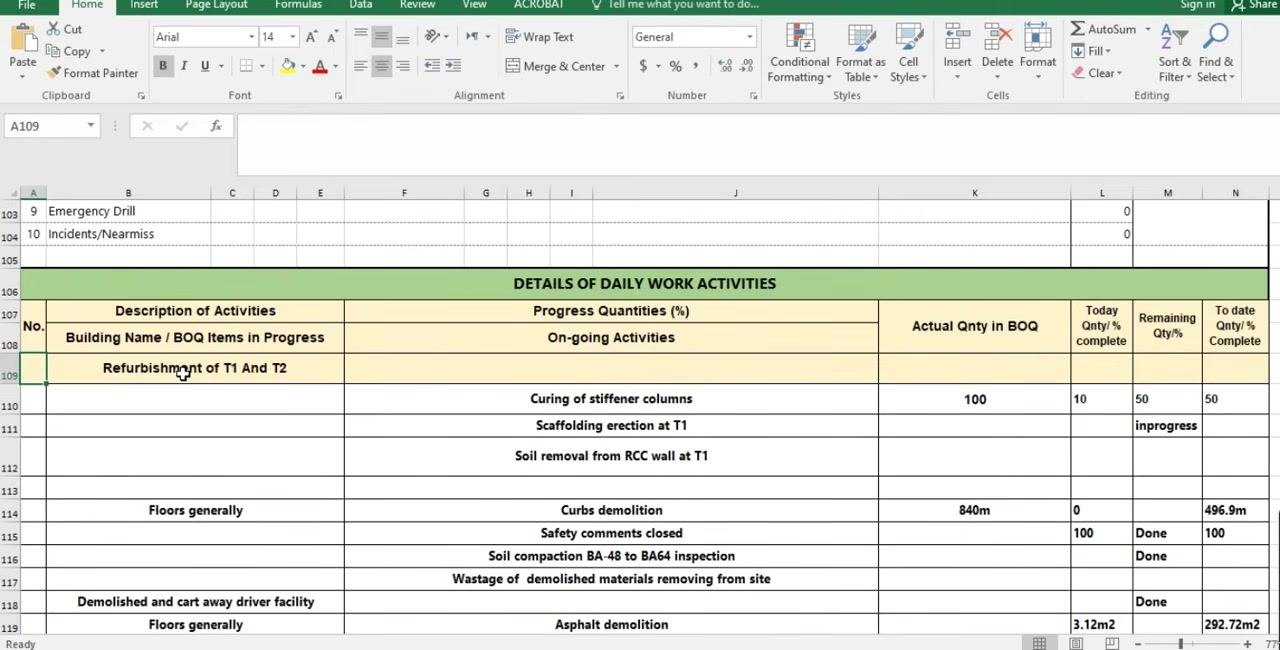Toggle top align
The width and height of the screenshot is (1280, 650).
coord(360,37)
